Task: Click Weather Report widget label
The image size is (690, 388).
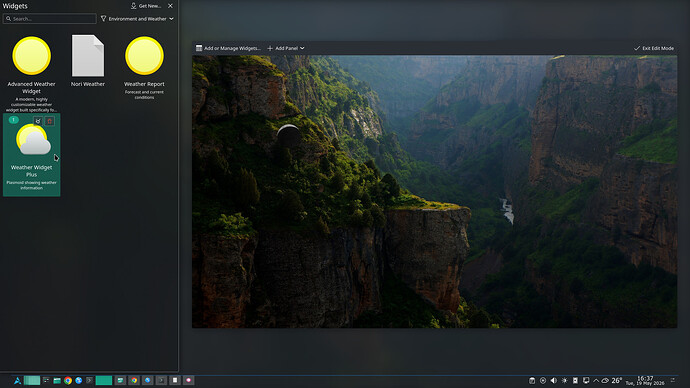Action: (x=144, y=84)
